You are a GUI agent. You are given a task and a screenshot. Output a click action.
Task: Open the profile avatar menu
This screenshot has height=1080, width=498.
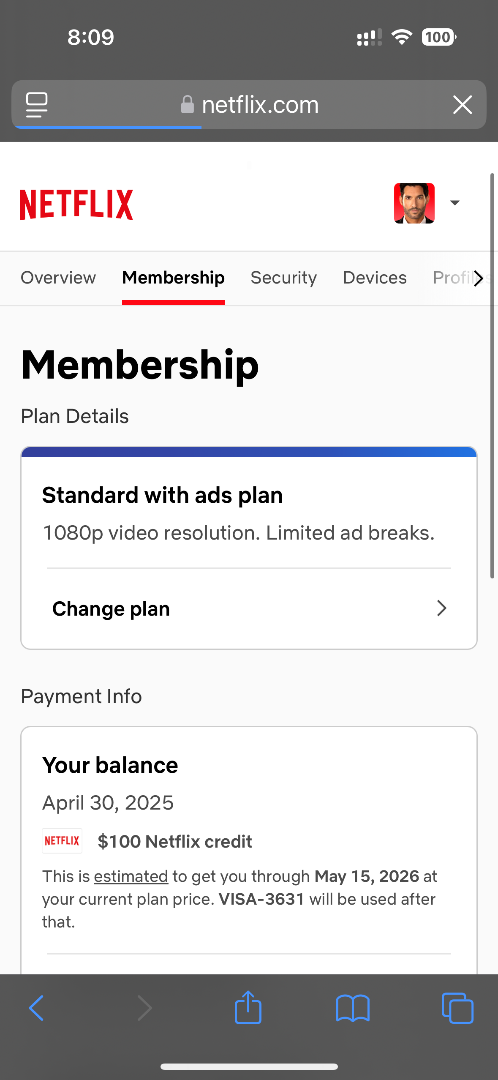pyautogui.click(x=414, y=203)
